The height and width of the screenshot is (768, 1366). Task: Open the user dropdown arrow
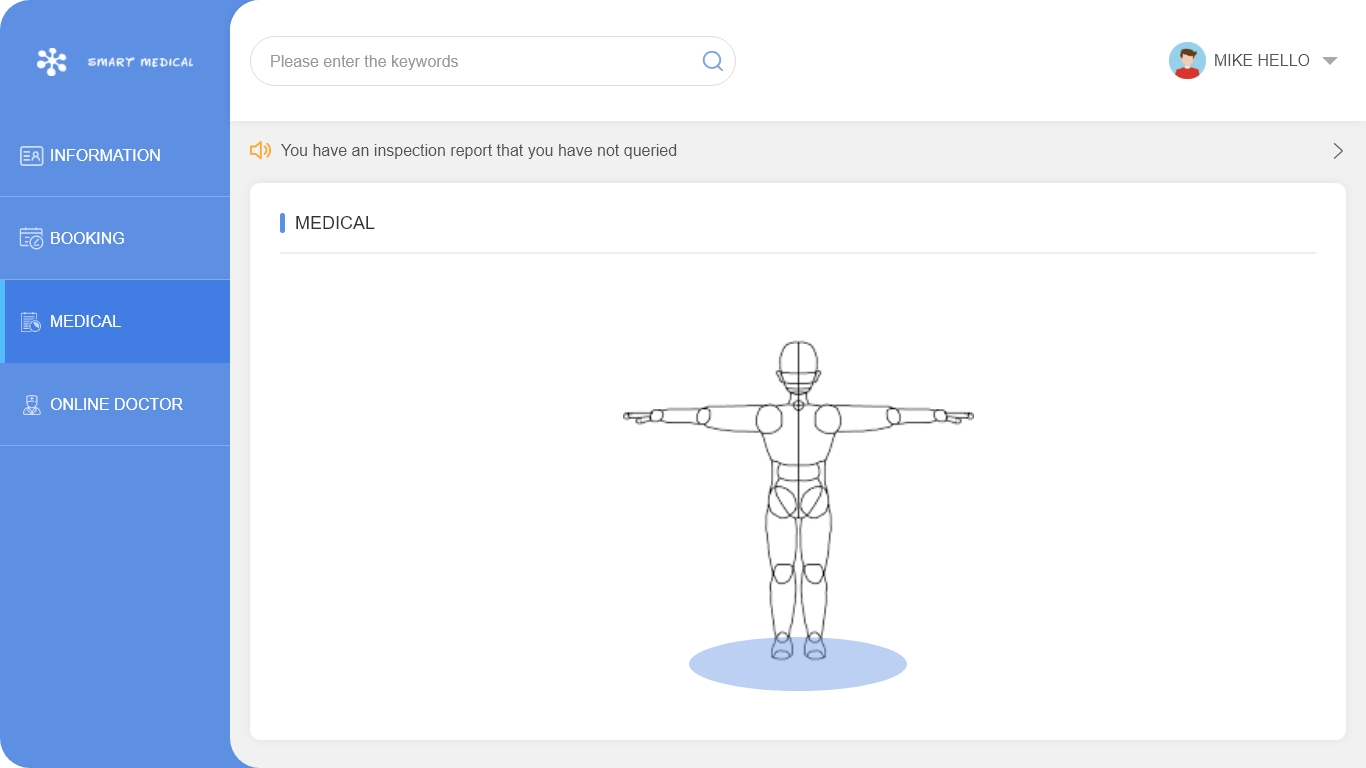[1330, 61]
